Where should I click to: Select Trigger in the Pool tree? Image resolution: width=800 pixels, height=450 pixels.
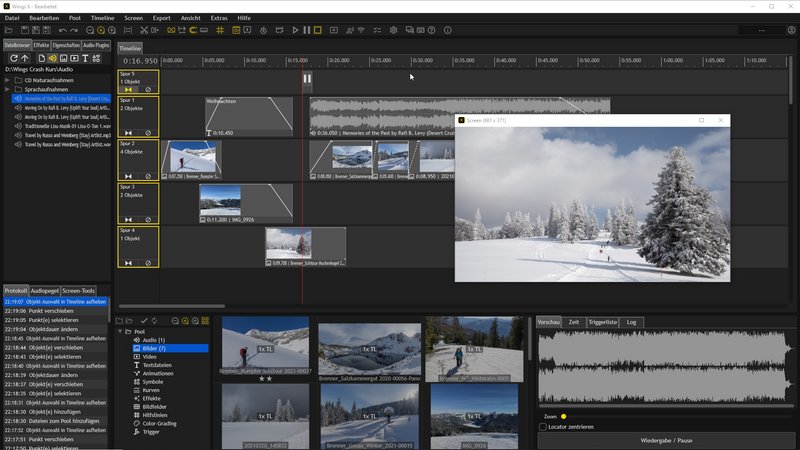coord(151,432)
